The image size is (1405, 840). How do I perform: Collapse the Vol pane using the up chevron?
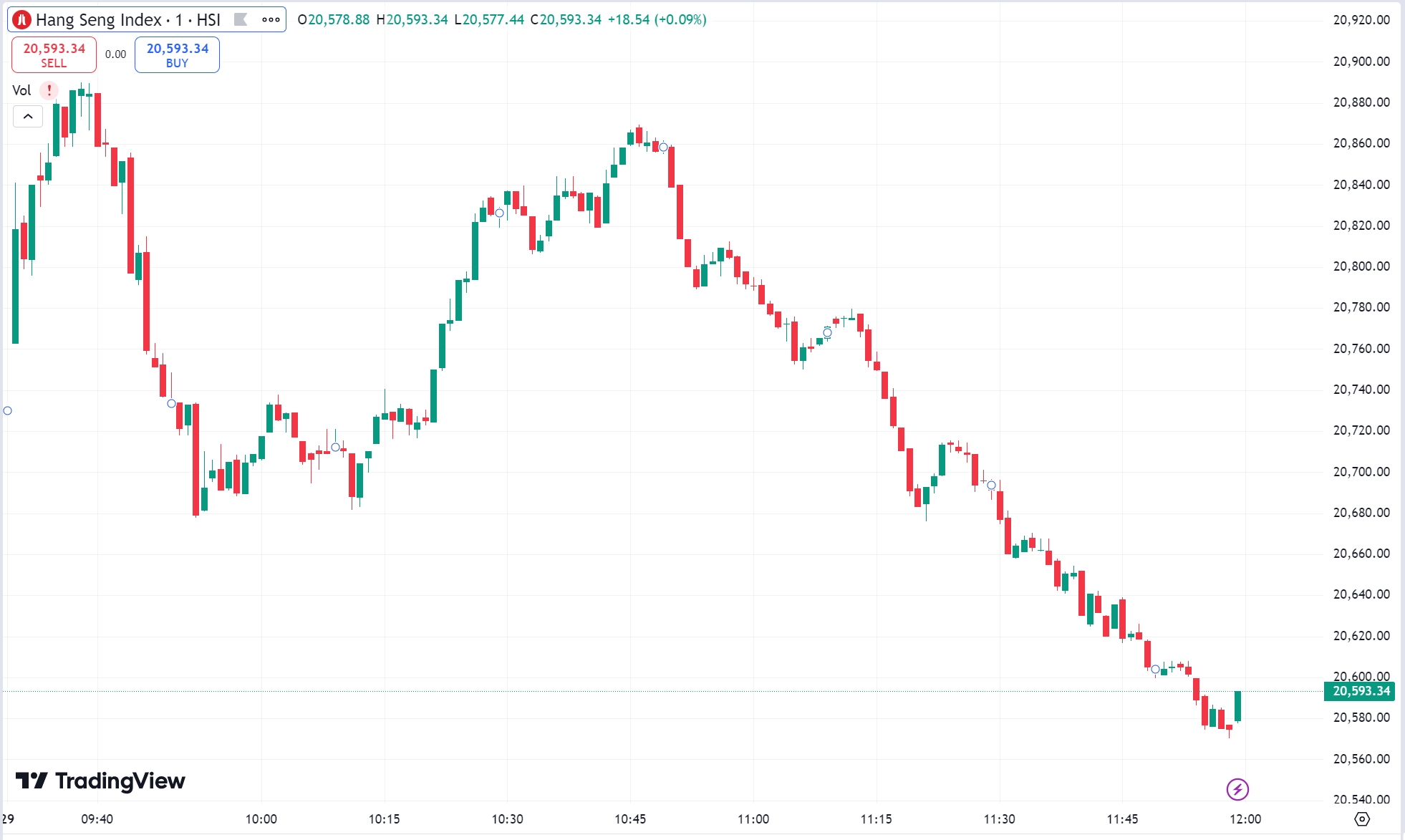click(x=27, y=116)
